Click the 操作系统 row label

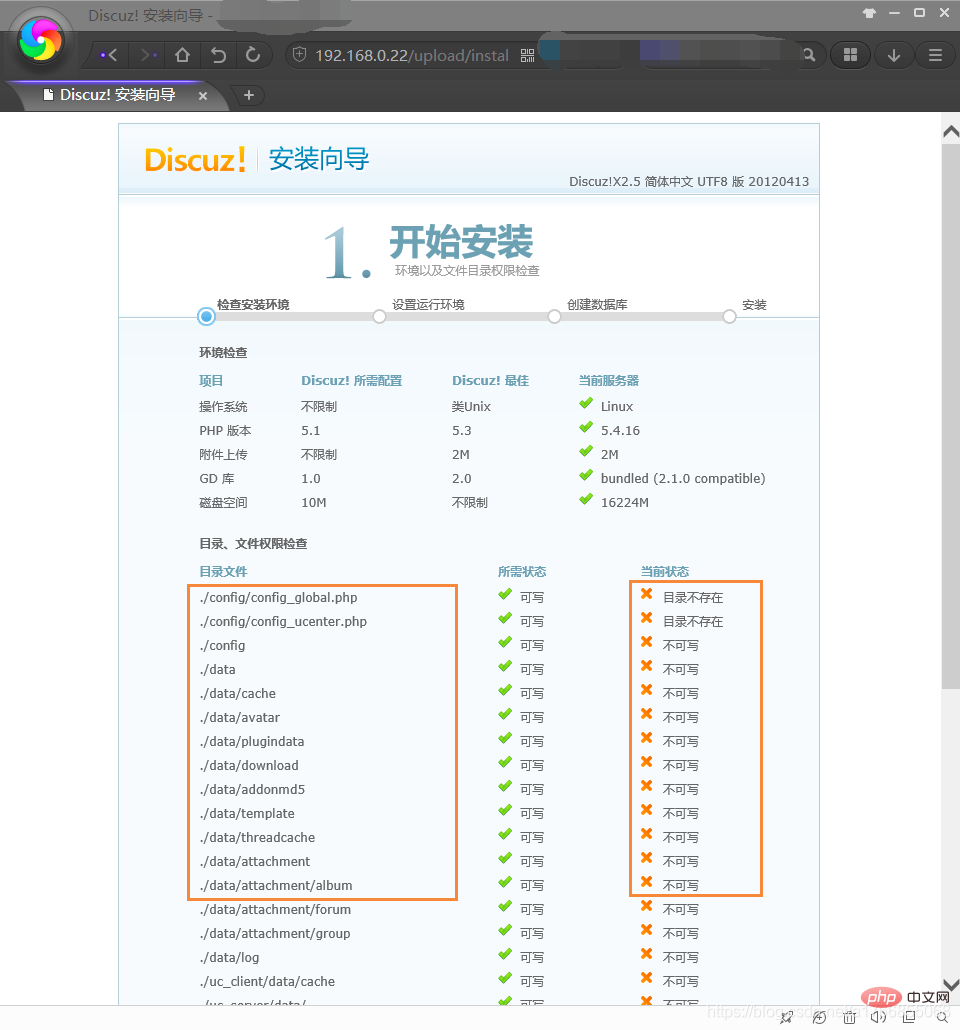tap(223, 407)
